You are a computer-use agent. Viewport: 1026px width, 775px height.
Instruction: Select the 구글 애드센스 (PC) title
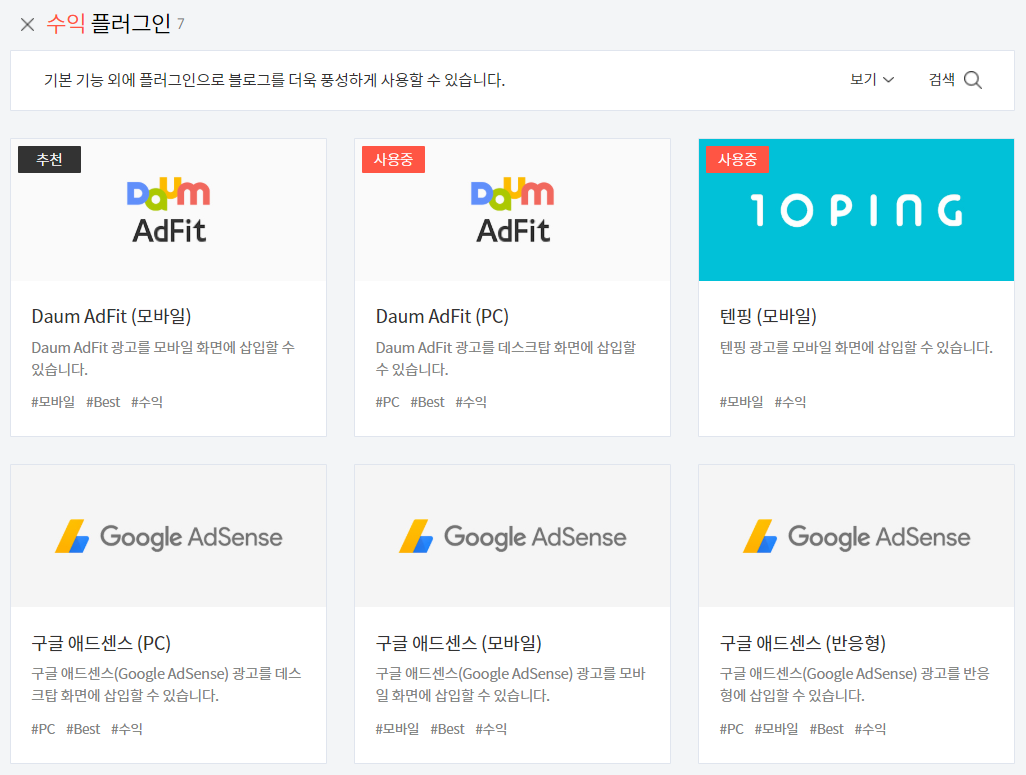click(x=101, y=643)
